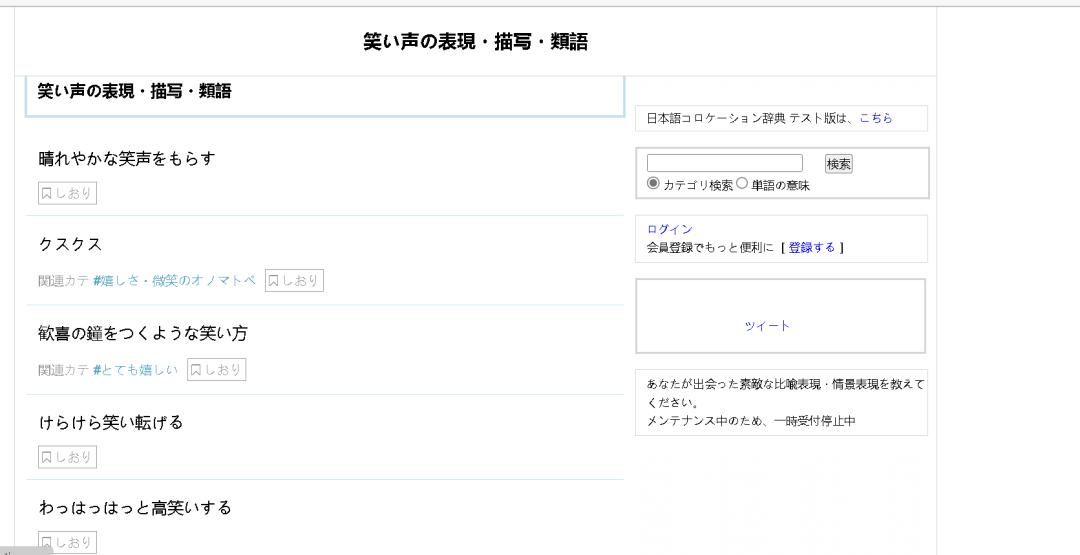Open the ログイン link
The height and width of the screenshot is (555, 1080).
coord(669,229)
